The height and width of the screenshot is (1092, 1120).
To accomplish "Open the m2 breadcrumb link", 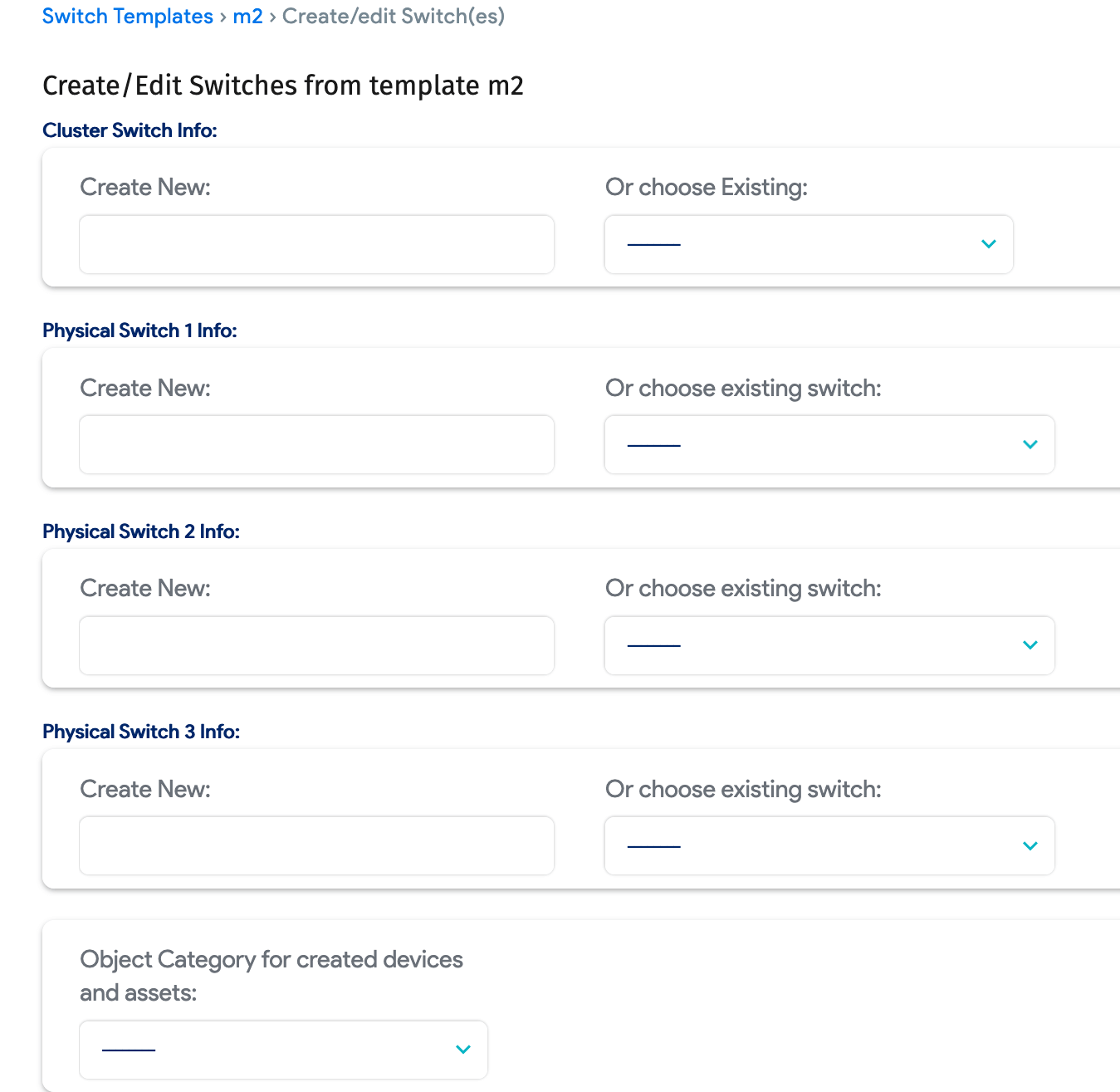I will (x=249, y=16).
